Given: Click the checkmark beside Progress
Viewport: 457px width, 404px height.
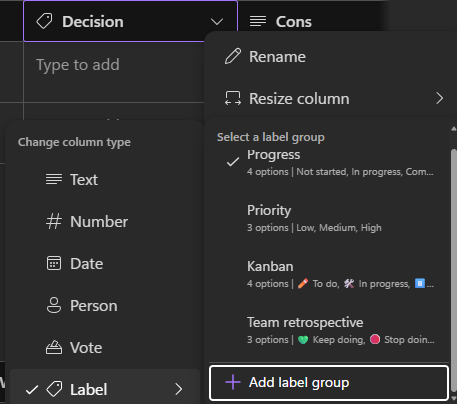Looking at the screenshot, I should (233, 162).
